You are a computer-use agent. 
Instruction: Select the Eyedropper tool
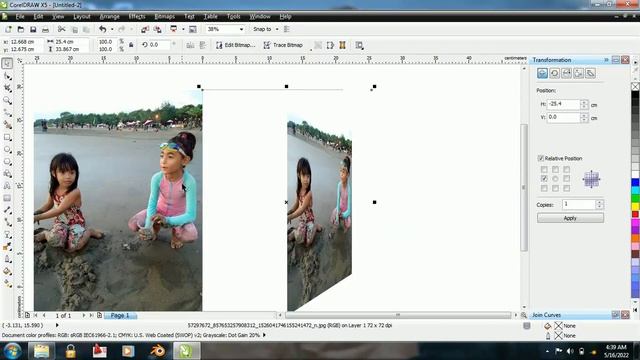coord(7,247)
